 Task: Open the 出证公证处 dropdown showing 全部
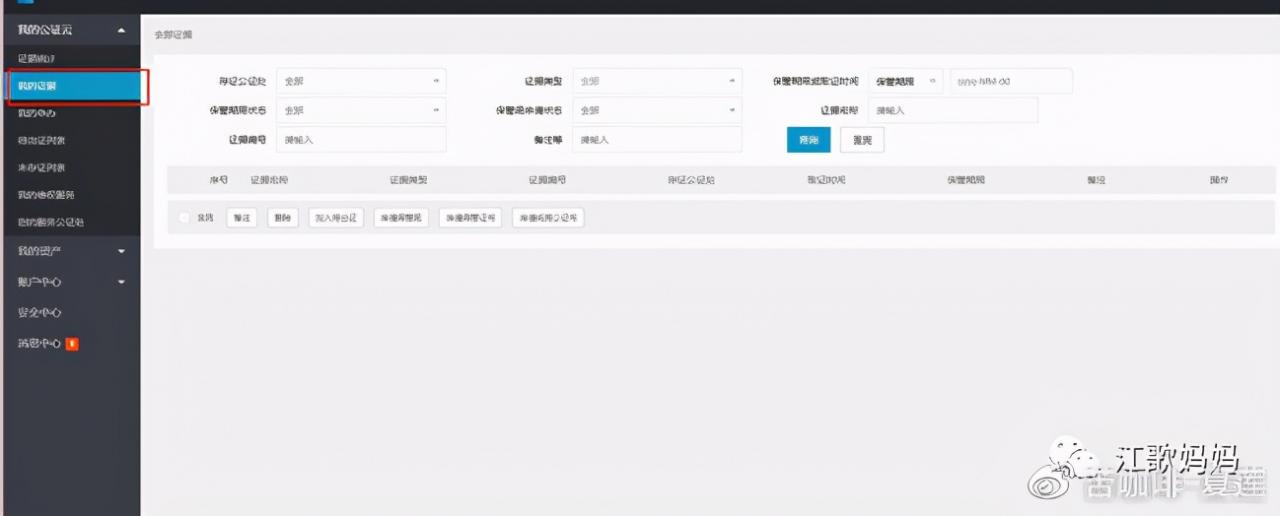[361, 81]
